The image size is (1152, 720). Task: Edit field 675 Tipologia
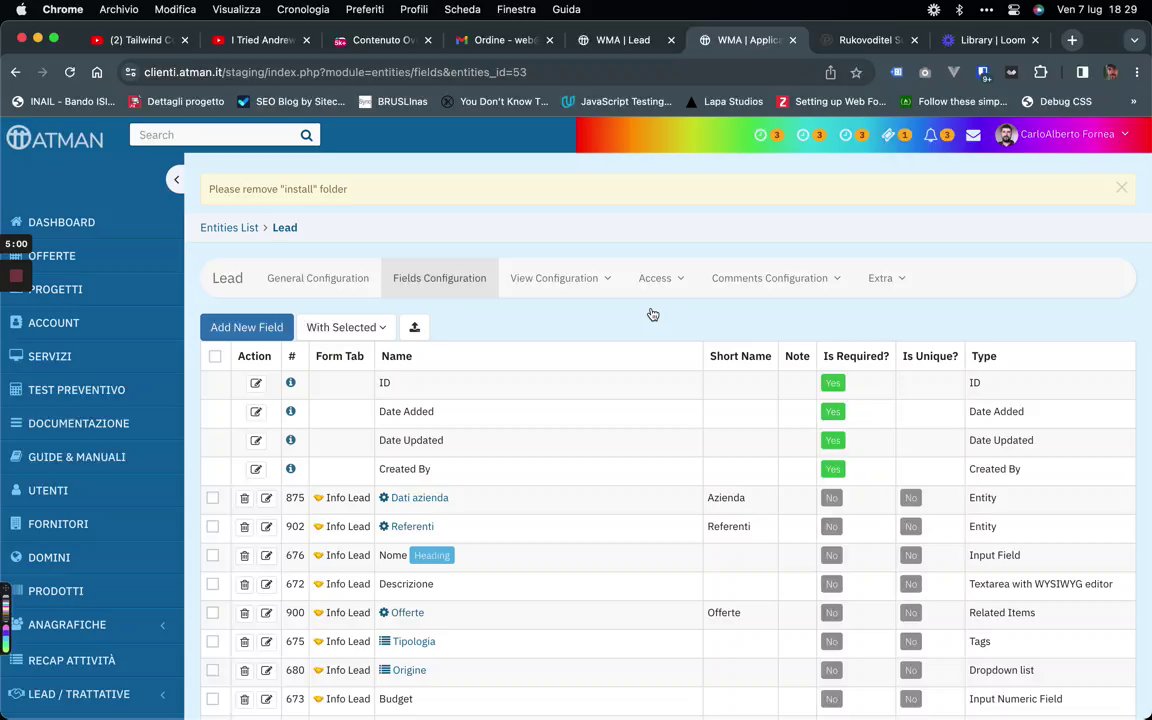coord(266,641)
